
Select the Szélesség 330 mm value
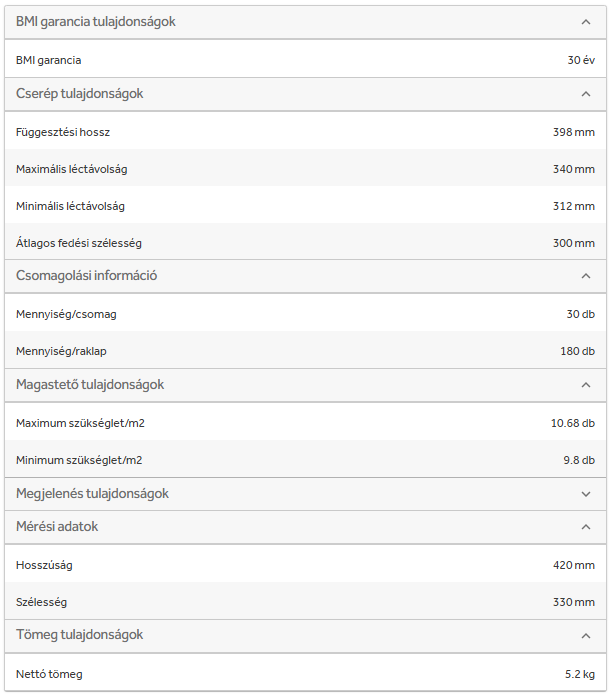pyautogui.click(x=573, y=602)
